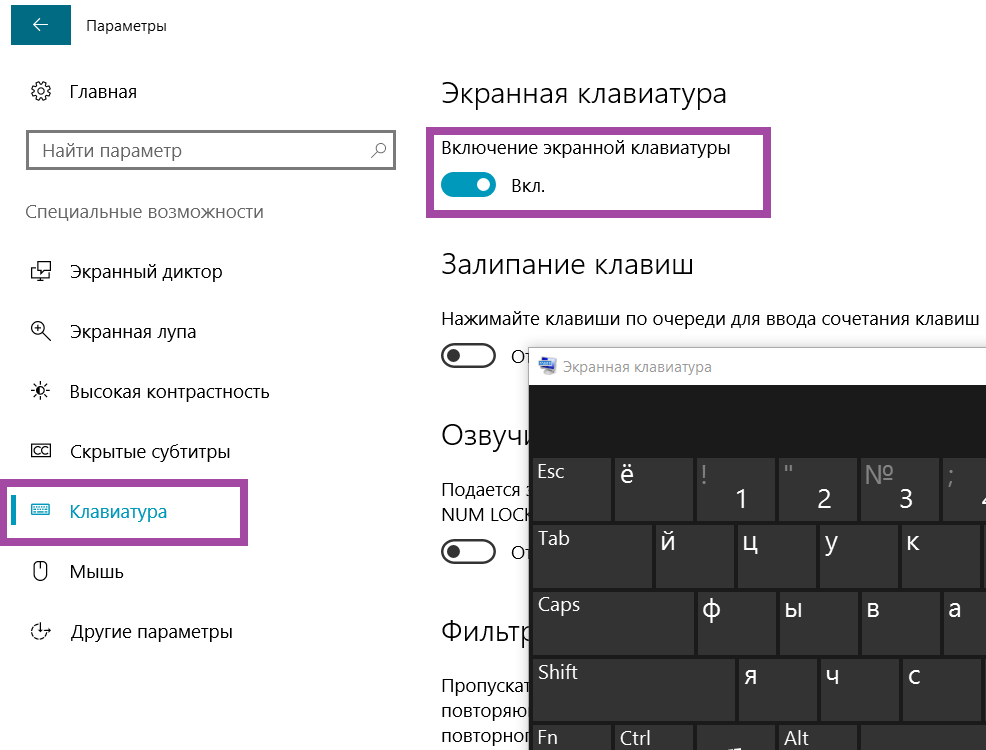Click the Параметры window title text

click(x=126, y=26)
